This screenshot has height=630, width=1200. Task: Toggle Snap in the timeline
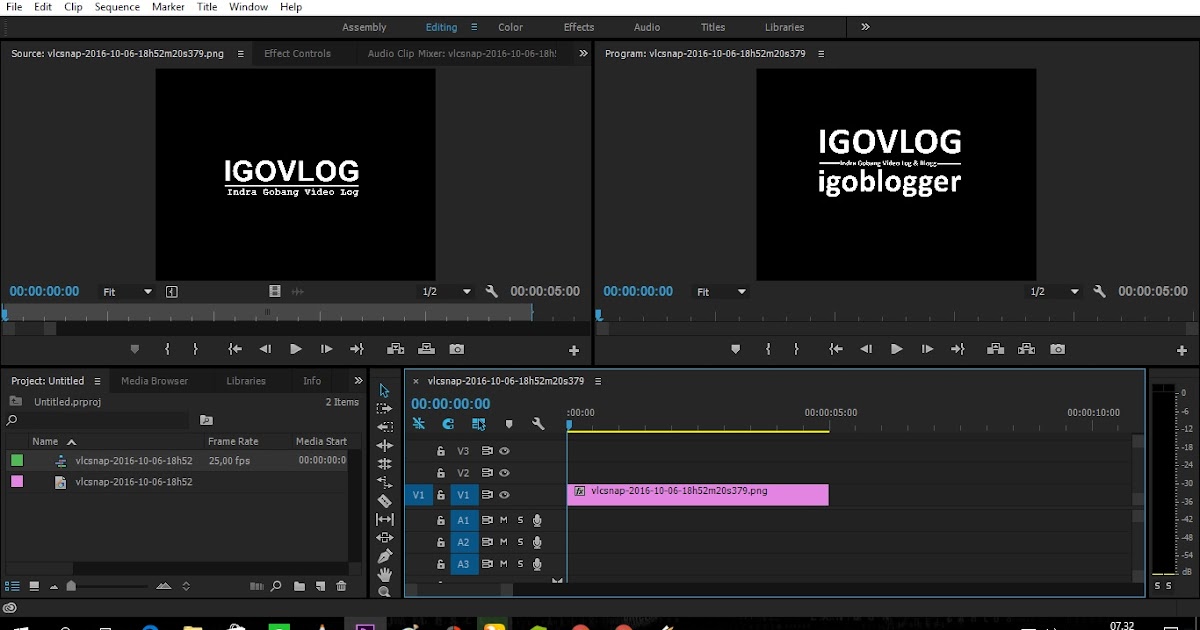click(x=448, y=424)
